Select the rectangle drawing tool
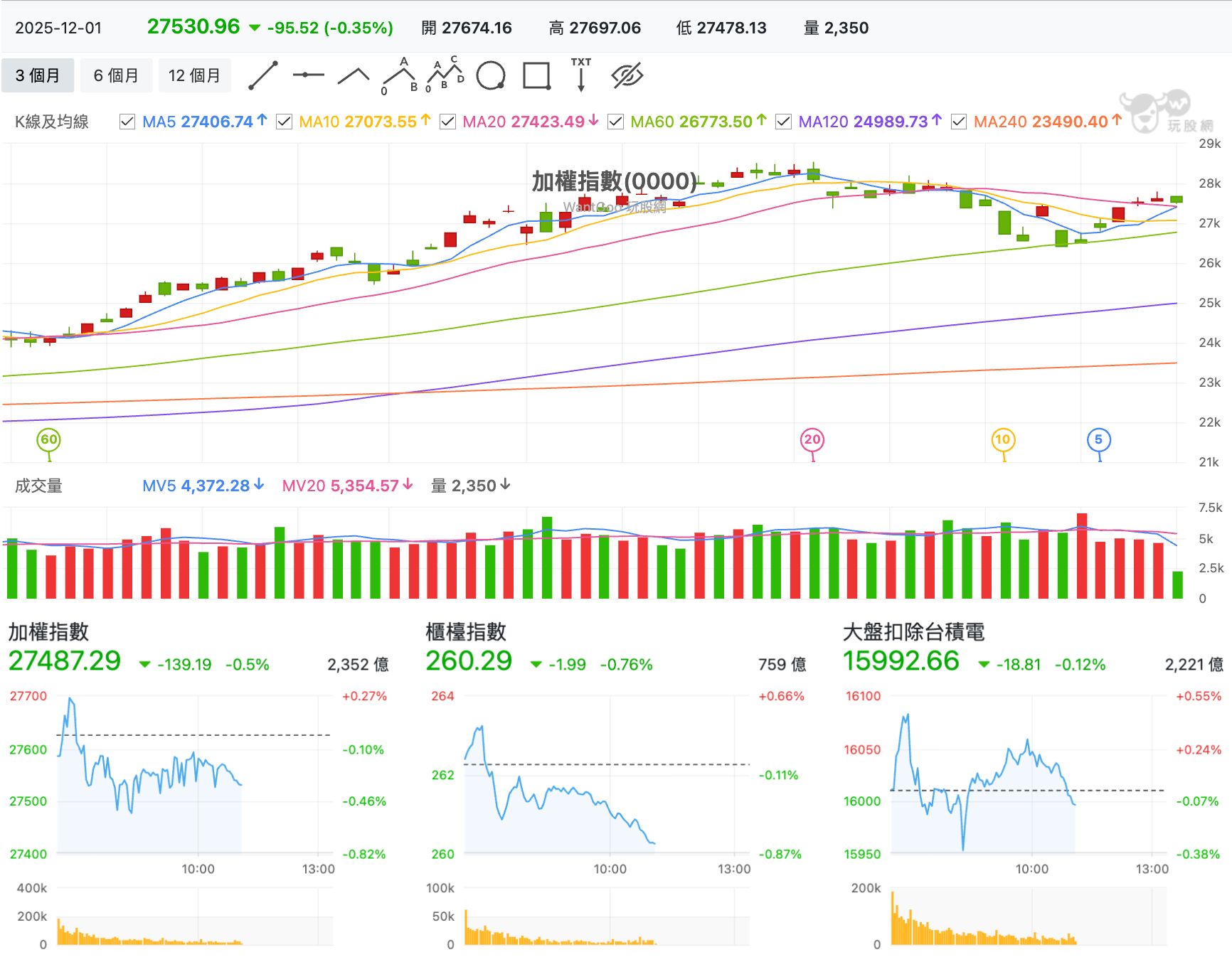1232x957 pixels. pos(536,75)
